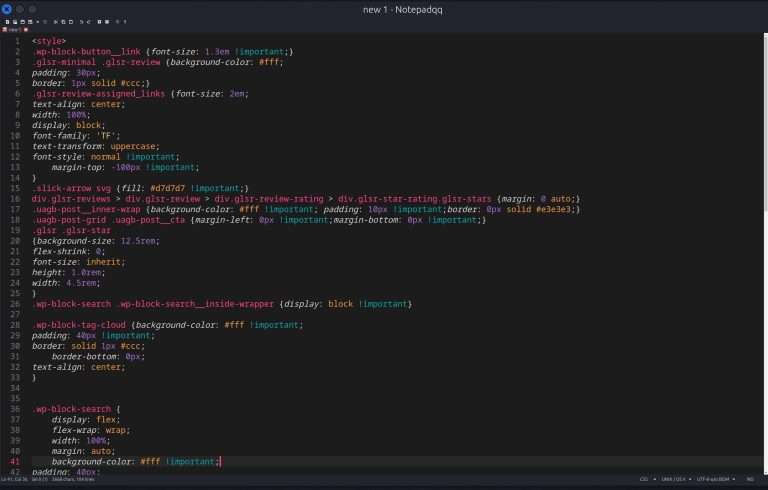The image size is (768, 490).
Task: Click the Save All toolbar icon
Action: click(30, 22)
